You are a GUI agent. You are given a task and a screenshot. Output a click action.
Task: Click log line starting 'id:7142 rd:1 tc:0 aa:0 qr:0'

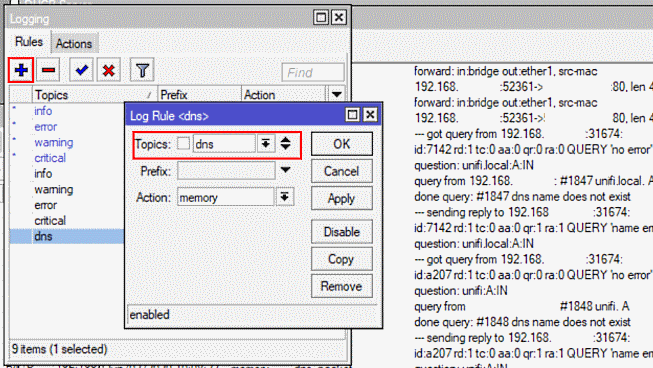(533, 150)
